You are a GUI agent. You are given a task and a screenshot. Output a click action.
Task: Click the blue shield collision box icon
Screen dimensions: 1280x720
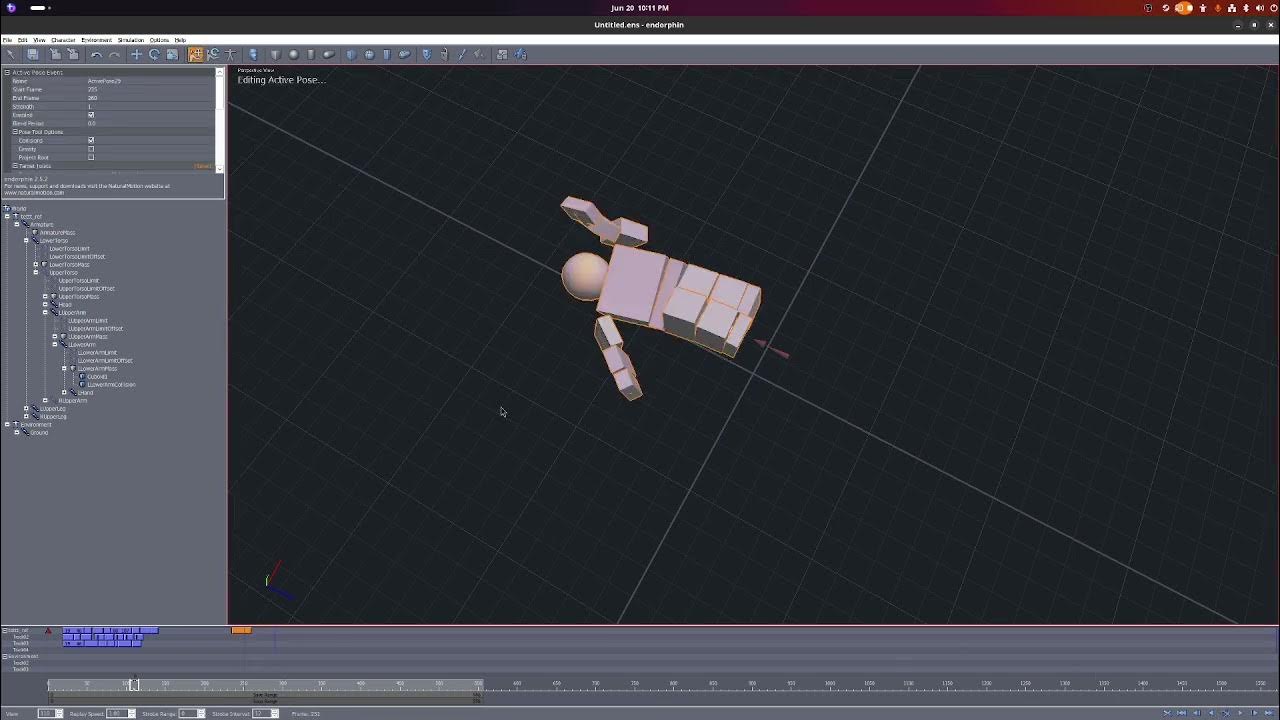click(x=351, y=54)
